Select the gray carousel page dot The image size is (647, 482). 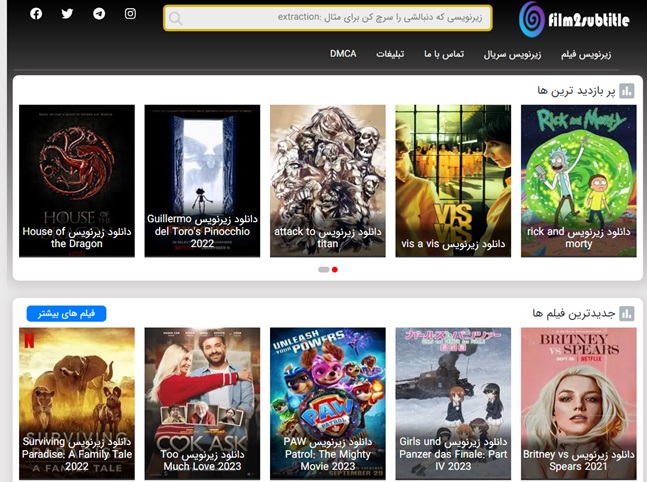click(x=324, y=269)
